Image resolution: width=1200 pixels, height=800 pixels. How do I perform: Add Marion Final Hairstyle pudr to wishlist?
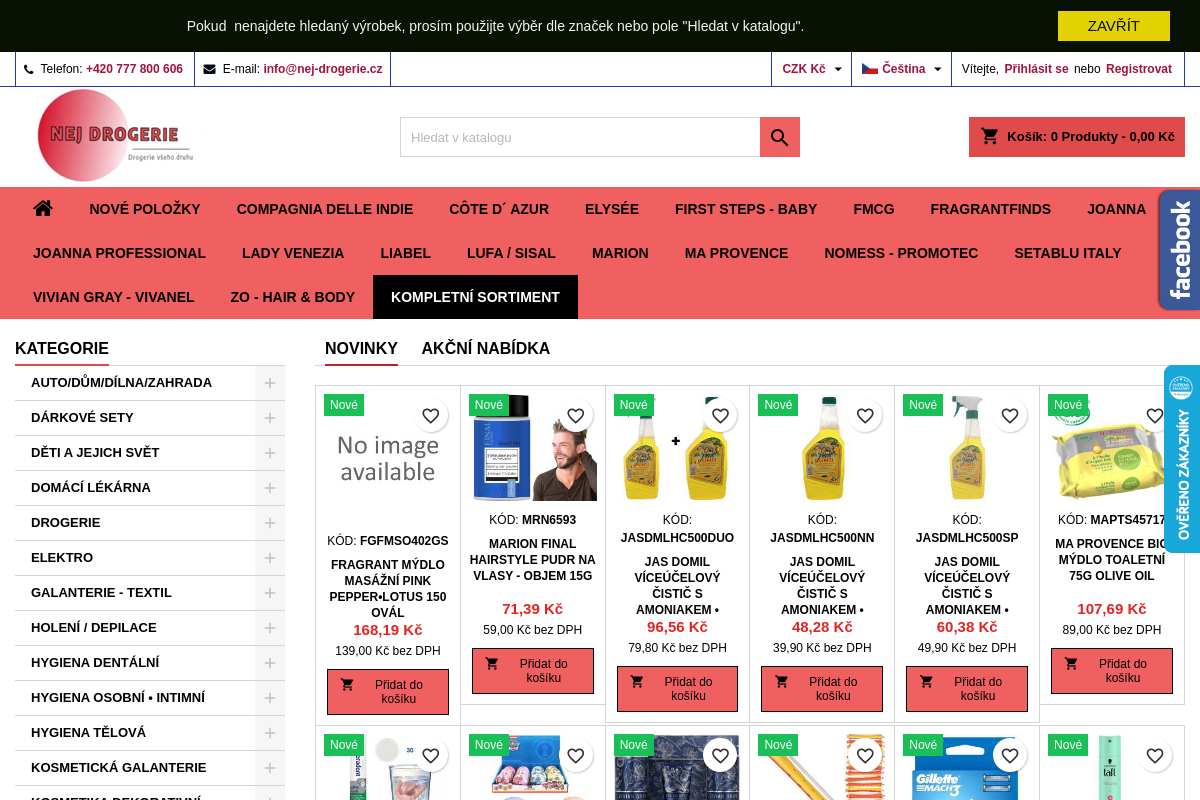tap(575, 416)
